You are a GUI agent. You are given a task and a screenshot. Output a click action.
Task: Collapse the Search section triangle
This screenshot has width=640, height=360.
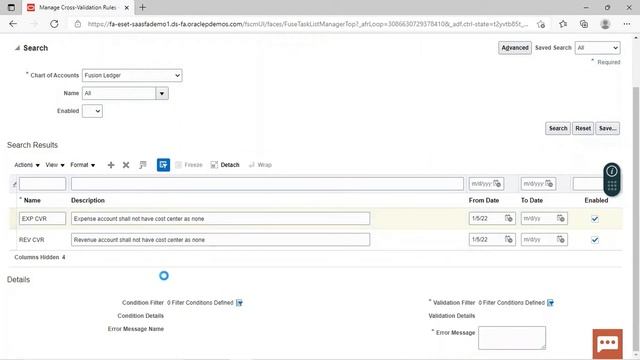pyautogui.click(x=17, y=48)
